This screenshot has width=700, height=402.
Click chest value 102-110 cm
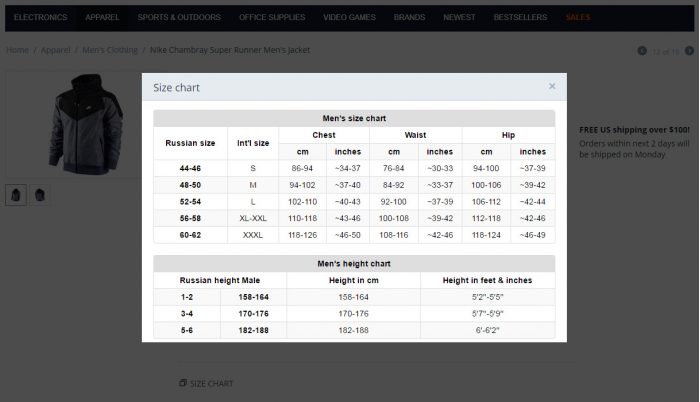point(302,201)
